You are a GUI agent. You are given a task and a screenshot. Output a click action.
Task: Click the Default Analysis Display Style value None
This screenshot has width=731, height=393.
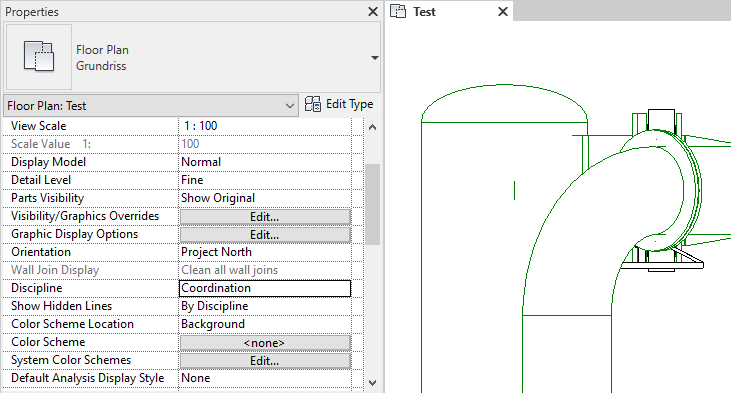point(265,378)
